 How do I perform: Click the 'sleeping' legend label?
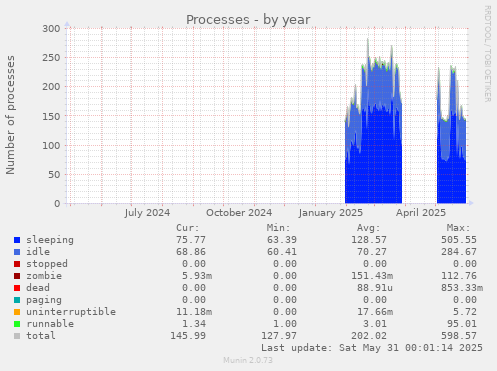50,240
